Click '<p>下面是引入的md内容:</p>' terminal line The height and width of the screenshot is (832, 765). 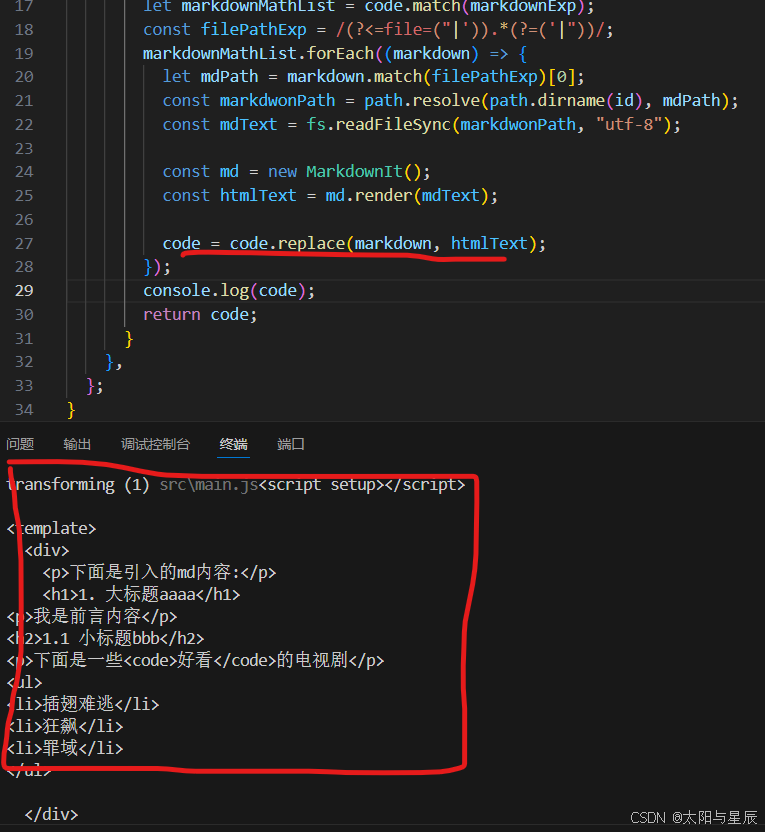(160, 573)
